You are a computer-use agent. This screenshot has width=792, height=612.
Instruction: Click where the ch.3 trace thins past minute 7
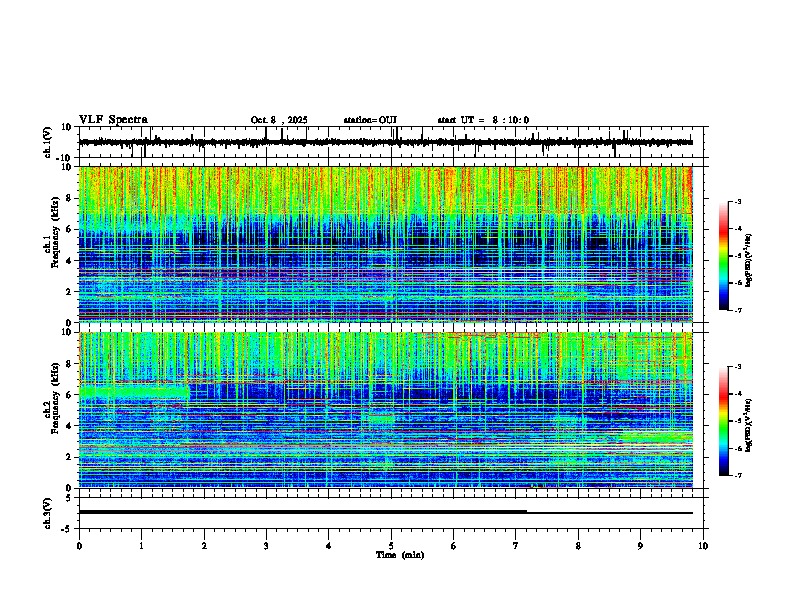coord(528,512)
